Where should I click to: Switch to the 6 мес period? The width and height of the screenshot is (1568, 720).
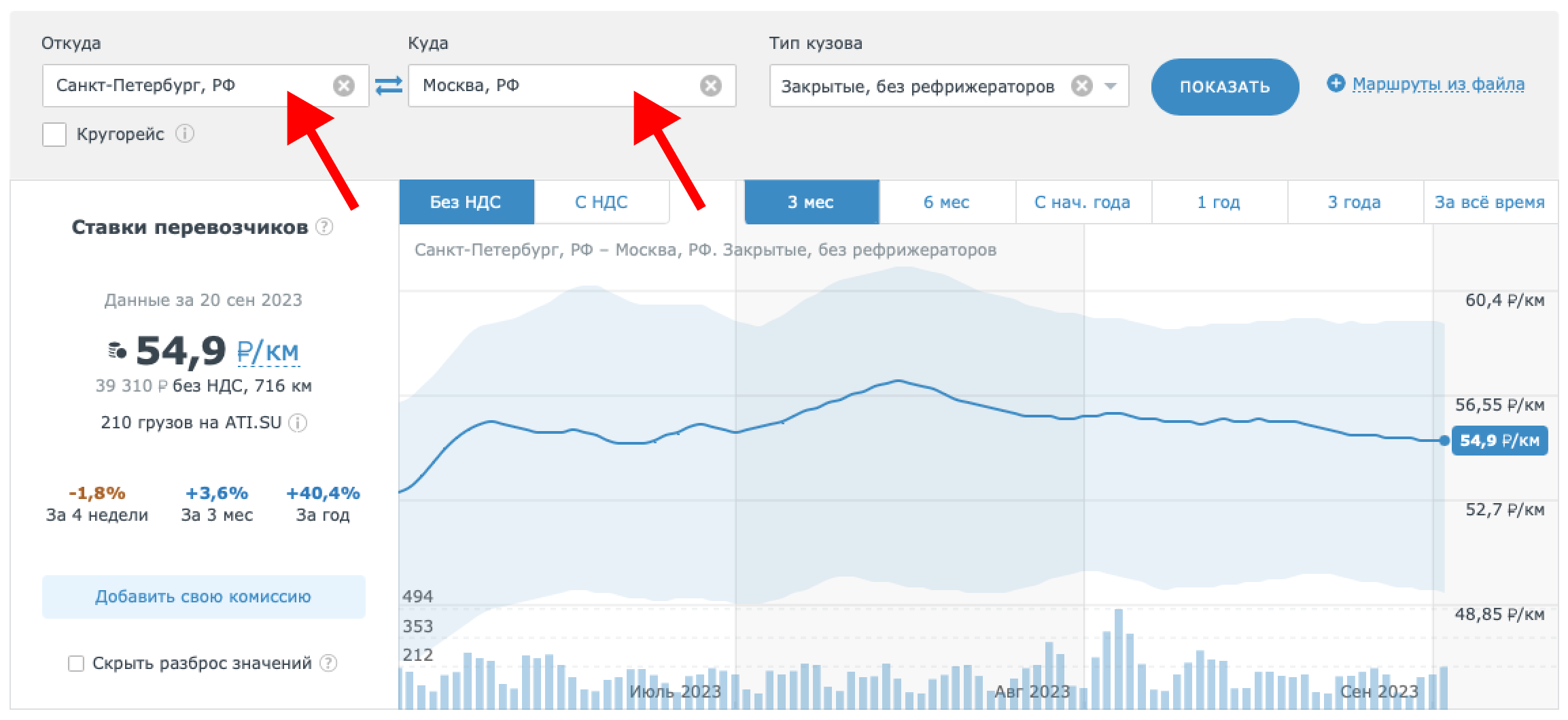[947, 202]
